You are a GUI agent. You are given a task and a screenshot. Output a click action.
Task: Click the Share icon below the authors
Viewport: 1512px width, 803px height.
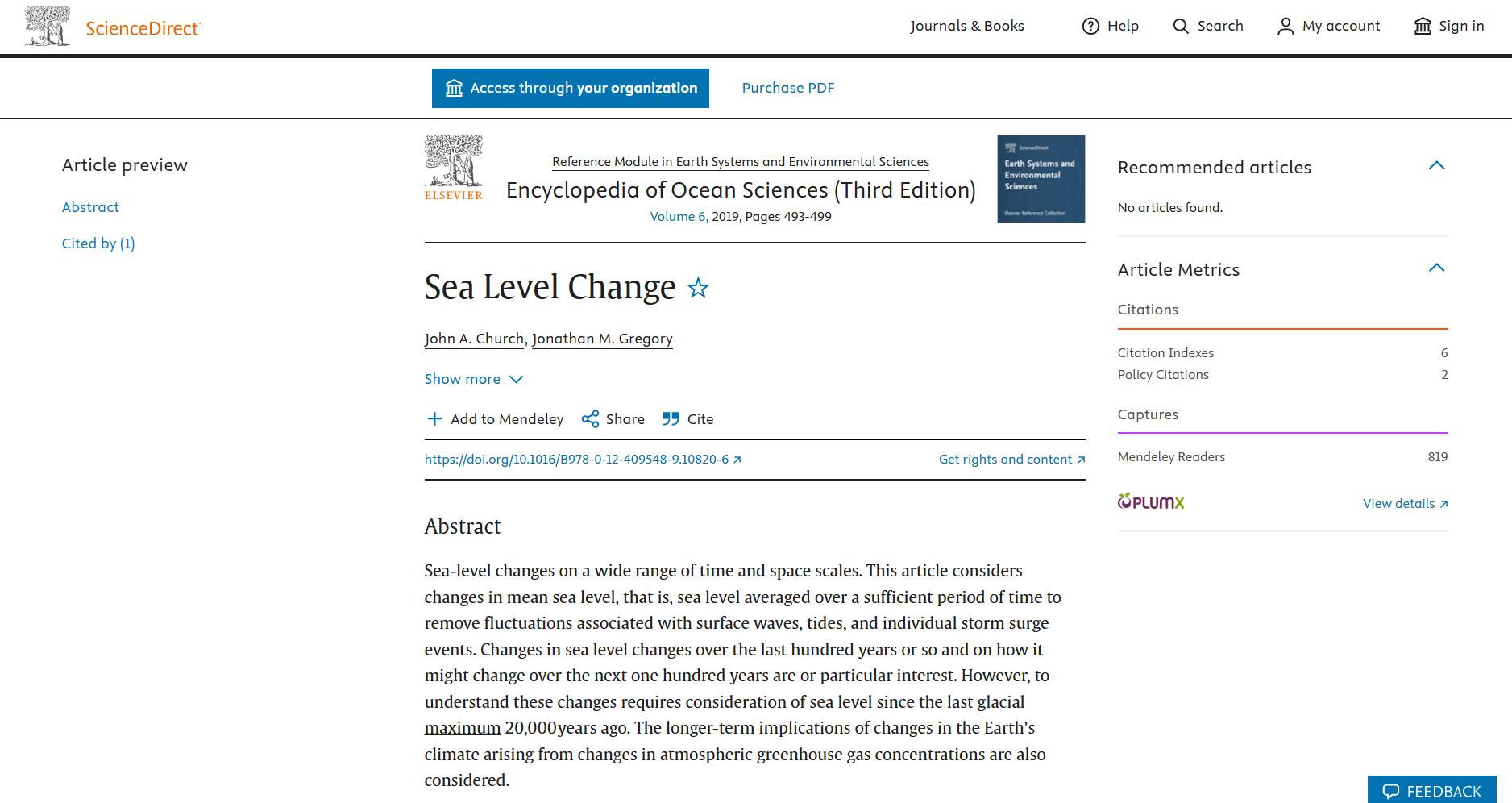click(x=592, y=418)
